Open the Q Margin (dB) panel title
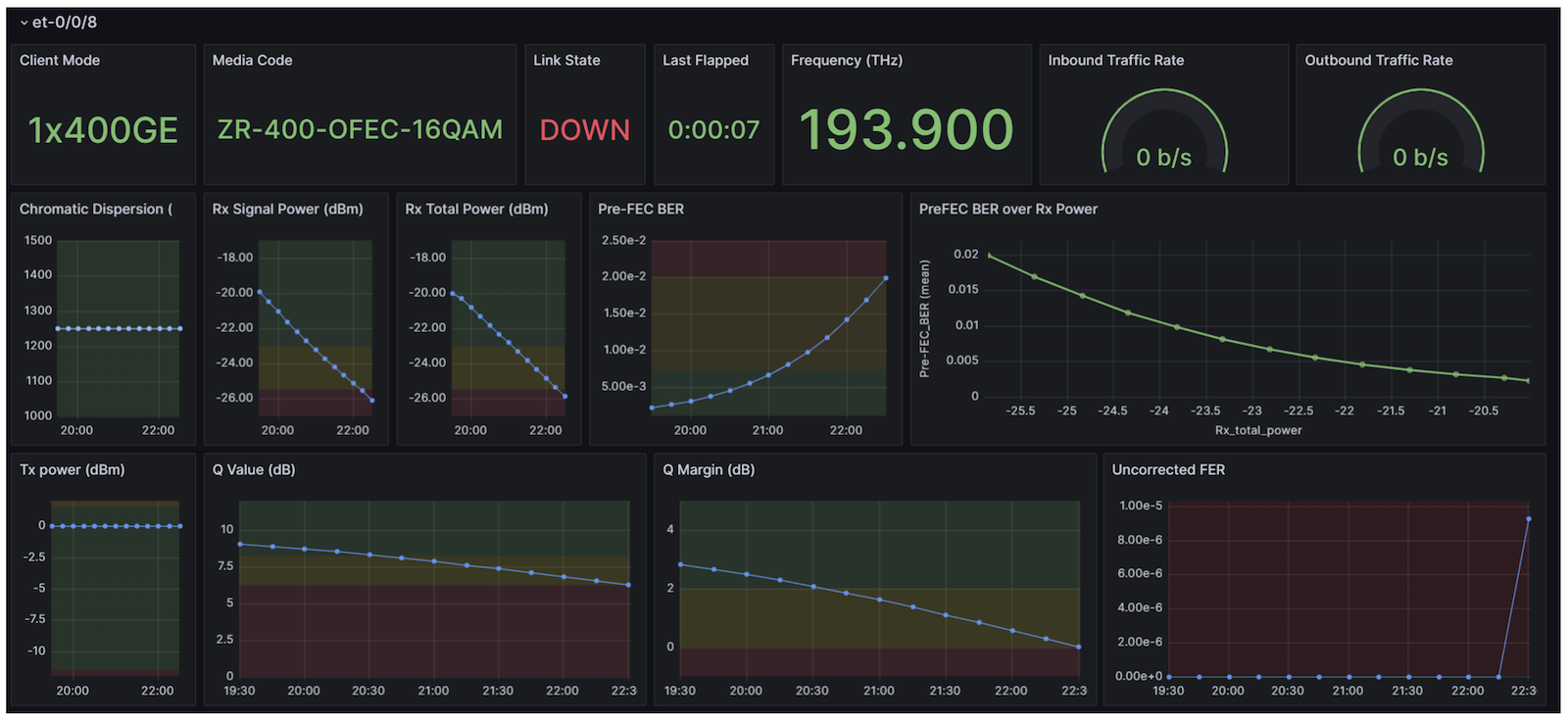1568x723 pixels. 709,469
